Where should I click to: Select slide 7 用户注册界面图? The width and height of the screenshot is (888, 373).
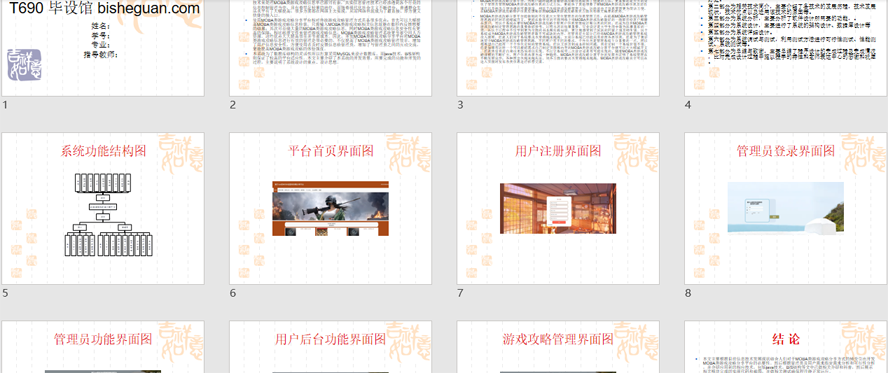(558, 208)
